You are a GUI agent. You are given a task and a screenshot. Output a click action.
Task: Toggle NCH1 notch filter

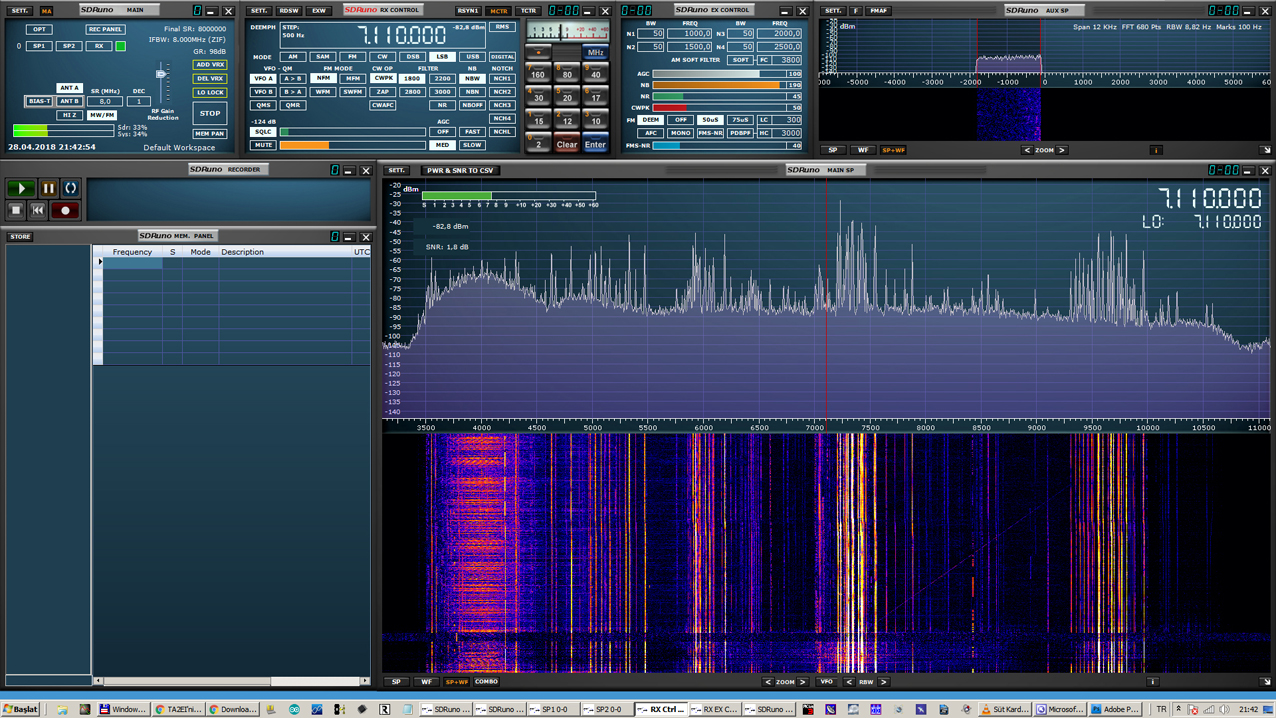click(x=502, y=78)
